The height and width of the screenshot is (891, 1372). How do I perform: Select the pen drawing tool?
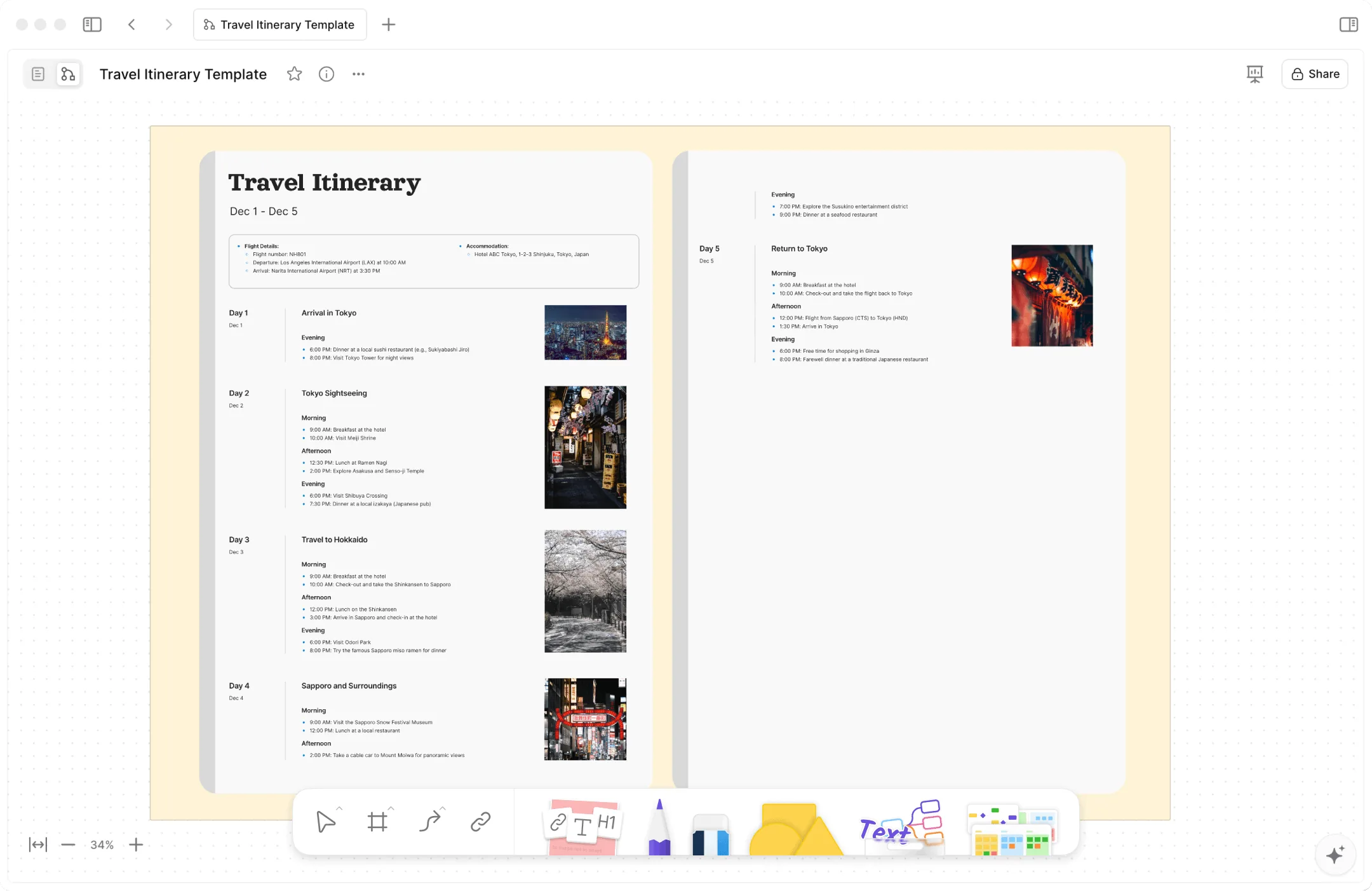tap(659, 826)
